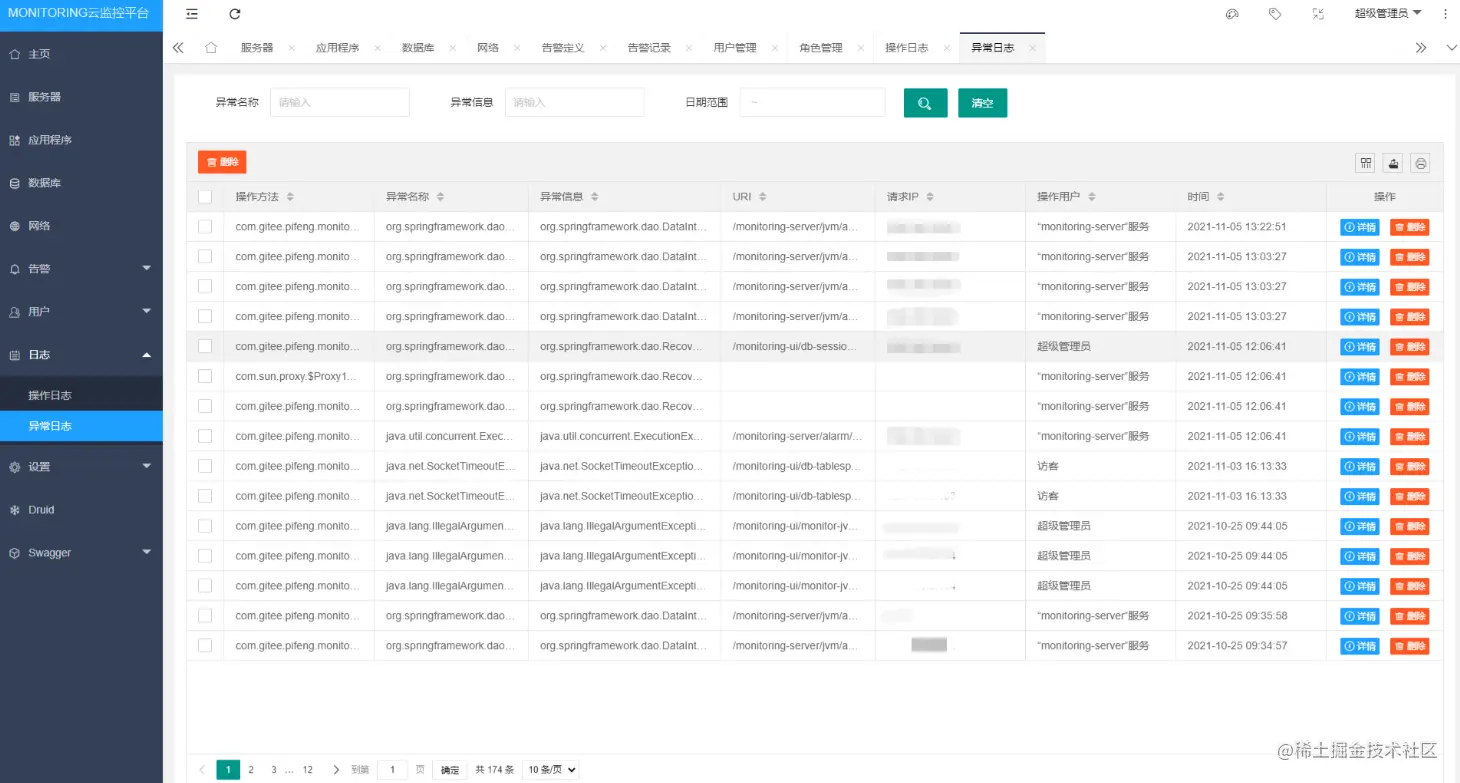Go to the home tab icon
This screenshot has width=1460, height=783.
coord(211,47)
